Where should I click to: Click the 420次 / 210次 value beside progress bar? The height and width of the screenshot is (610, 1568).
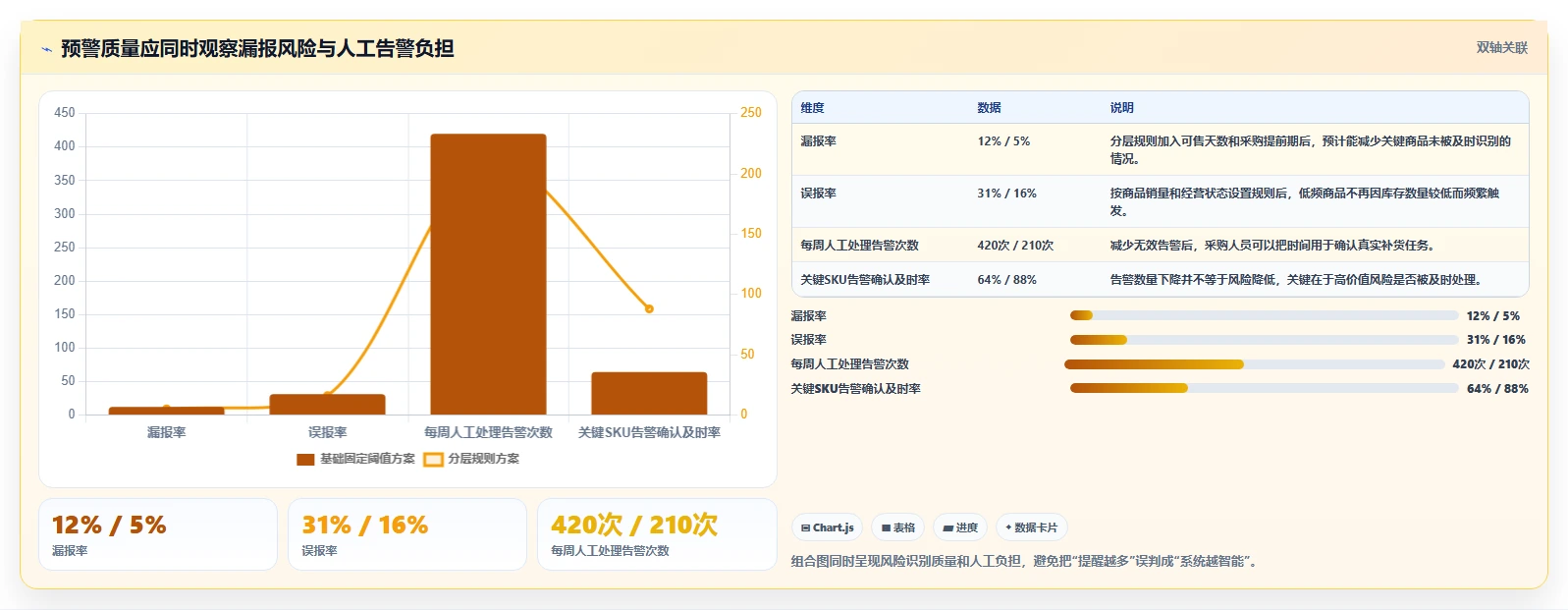tap(1490, 364)
